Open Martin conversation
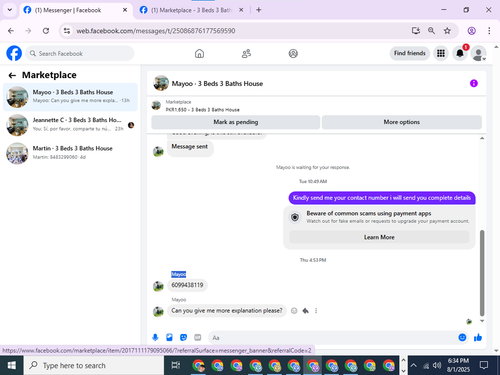500x375 pixels. (70, 153)
